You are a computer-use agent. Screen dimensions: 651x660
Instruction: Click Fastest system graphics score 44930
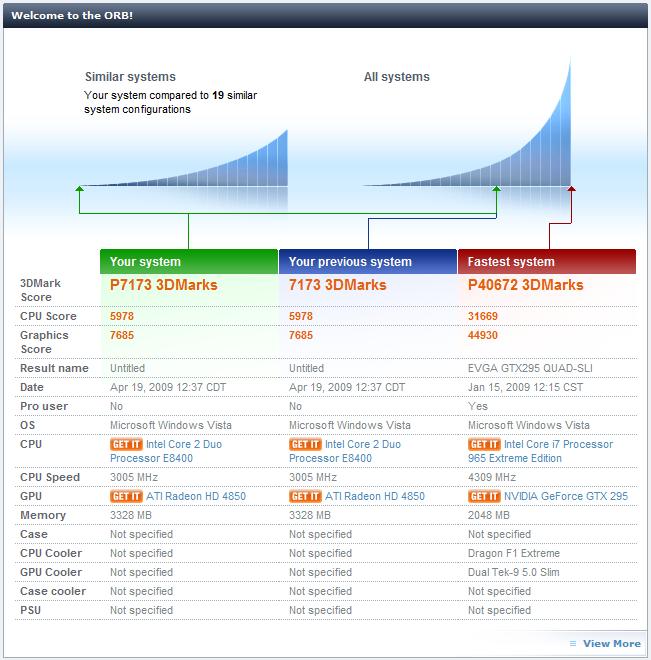point(483,335)
